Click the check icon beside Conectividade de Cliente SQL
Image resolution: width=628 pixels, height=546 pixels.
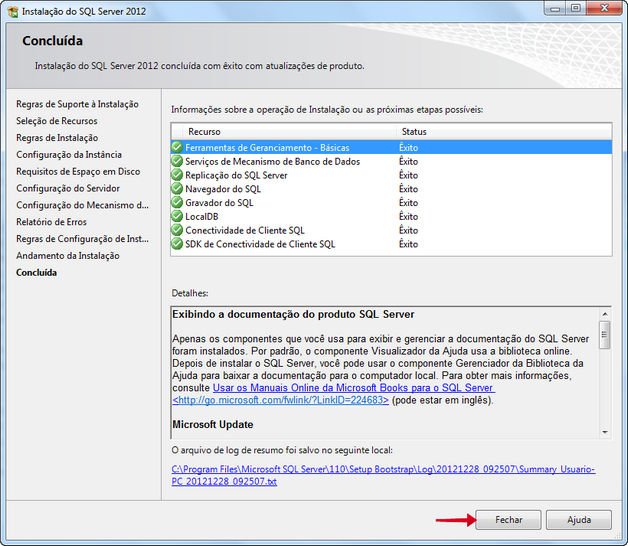click(x=177, y=230)
